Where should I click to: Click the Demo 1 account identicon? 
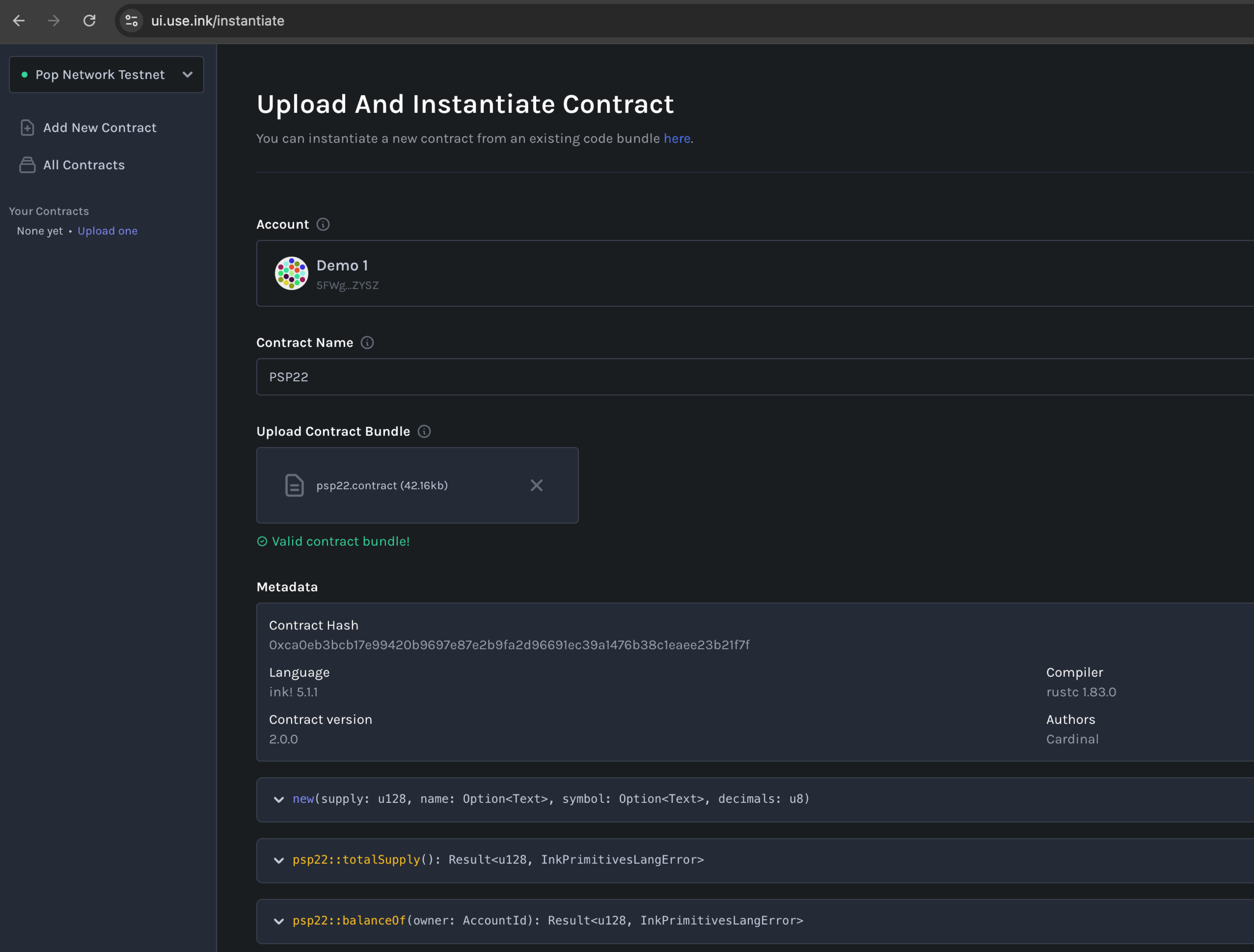pos(291,274)
